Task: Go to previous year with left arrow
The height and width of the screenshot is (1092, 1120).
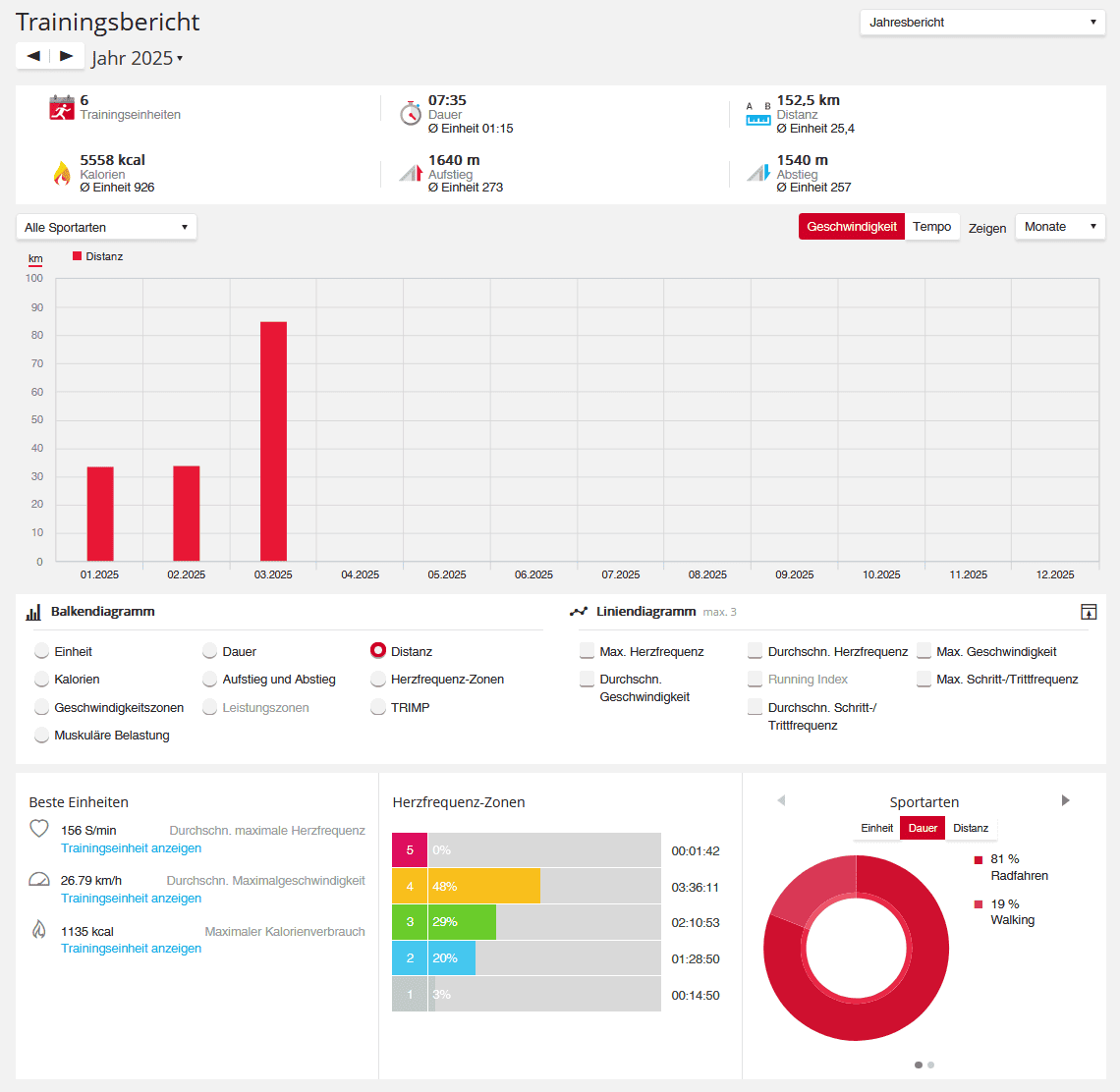Action: (x=32, y=56)
